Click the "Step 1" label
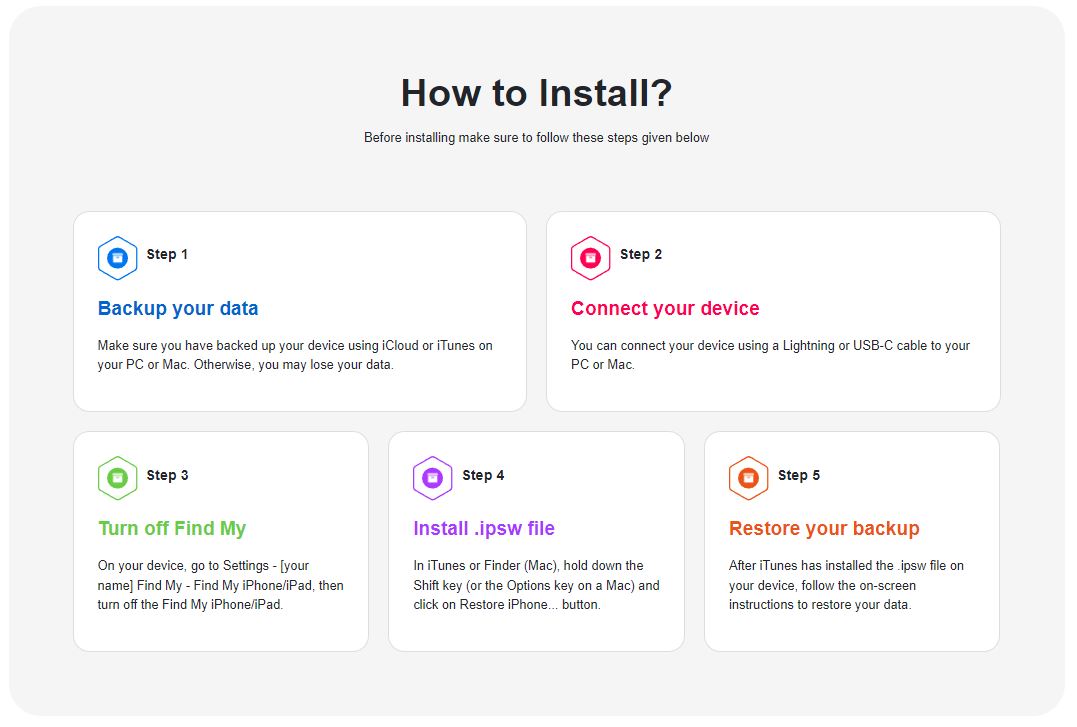The height and width of the screenshot is (727, 1077). tap(167, 254)
